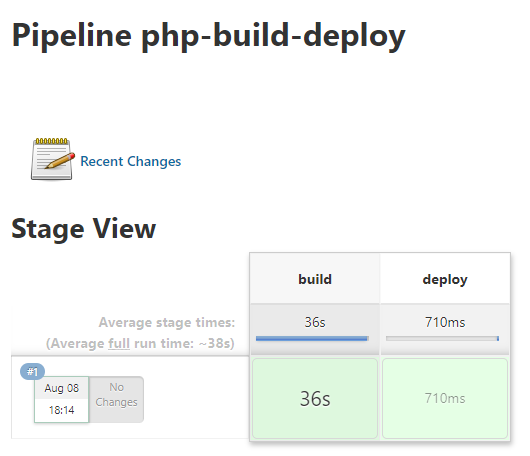Viewport: 530px width, 456px height.
Task: Click the Recent Changes notepad icon
Action: pyautogui.click(x=52, y=159)
